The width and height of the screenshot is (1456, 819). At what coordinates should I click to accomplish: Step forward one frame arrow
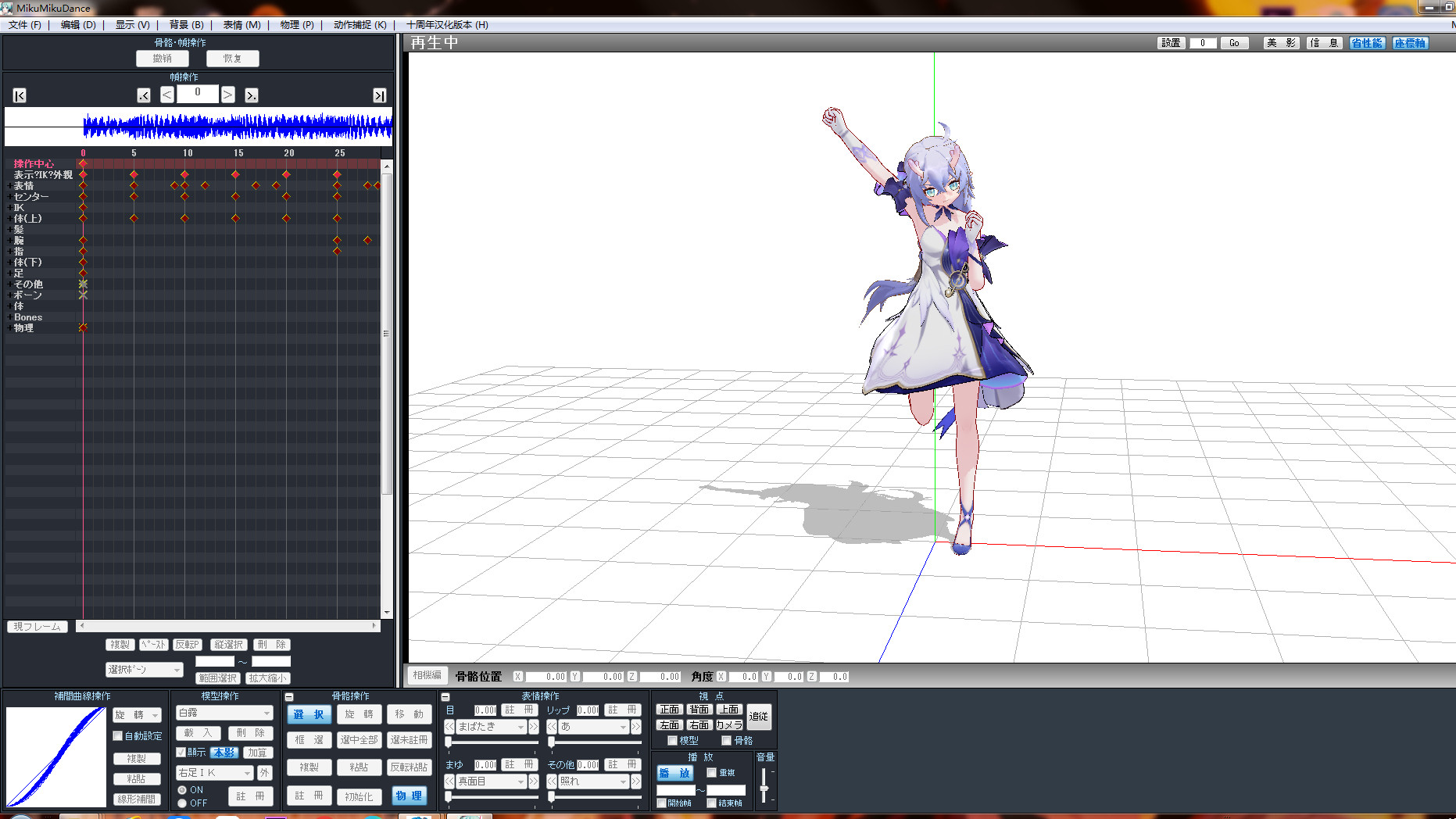227,95
